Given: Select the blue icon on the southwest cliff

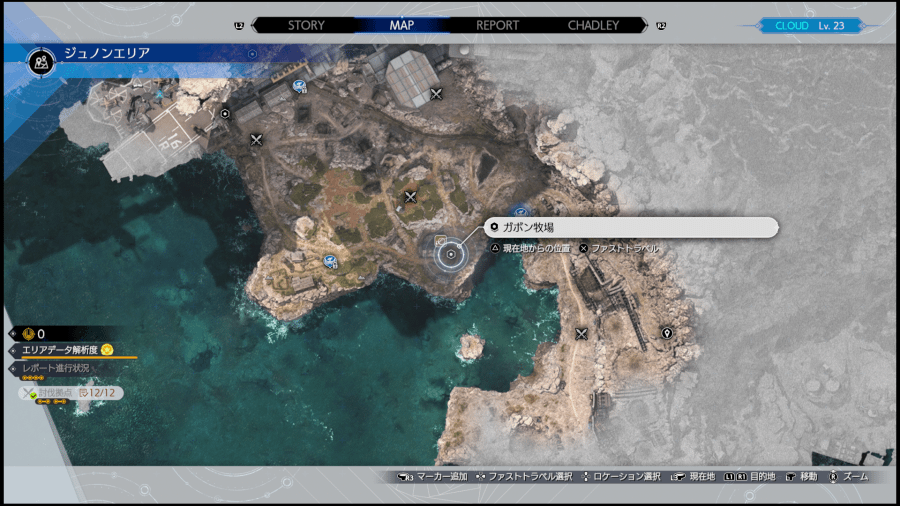Looking at the screenshot, I should click(x=329, y=261).
